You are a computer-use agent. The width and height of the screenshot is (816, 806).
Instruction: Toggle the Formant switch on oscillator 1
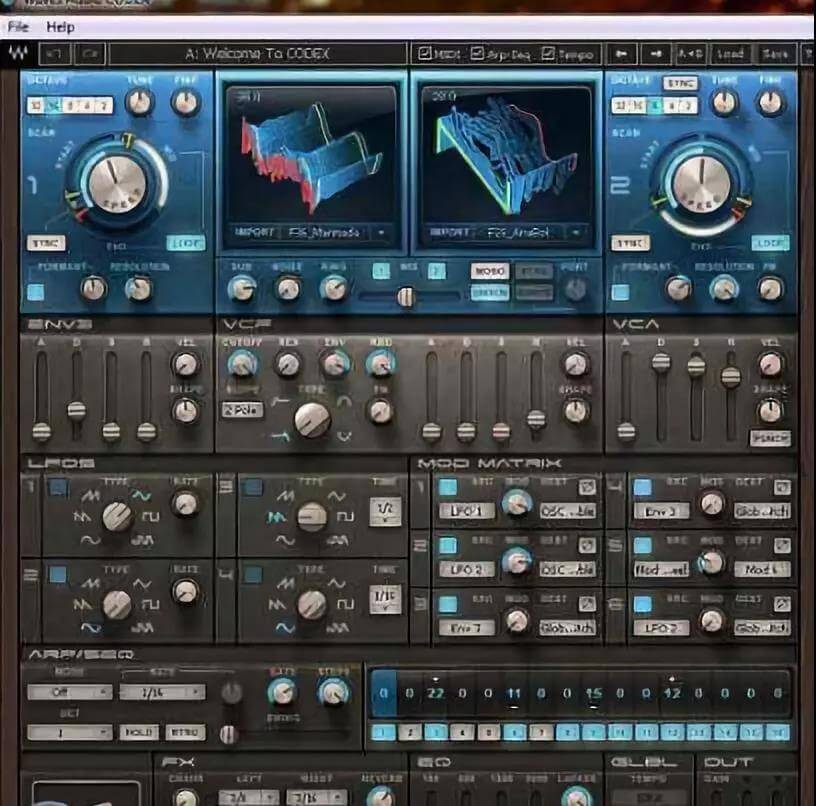pos(35,292)
